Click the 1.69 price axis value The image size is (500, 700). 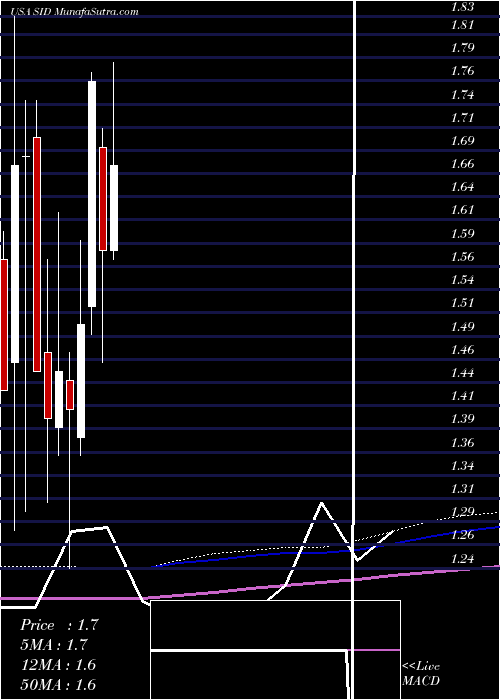[463, 141]
